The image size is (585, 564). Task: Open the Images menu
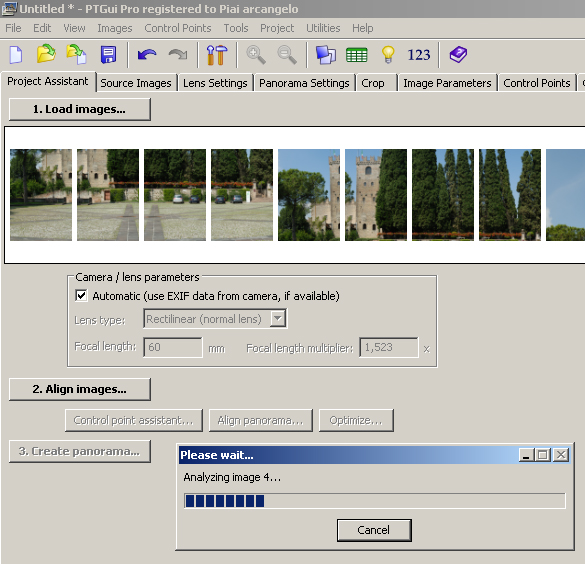115,28
